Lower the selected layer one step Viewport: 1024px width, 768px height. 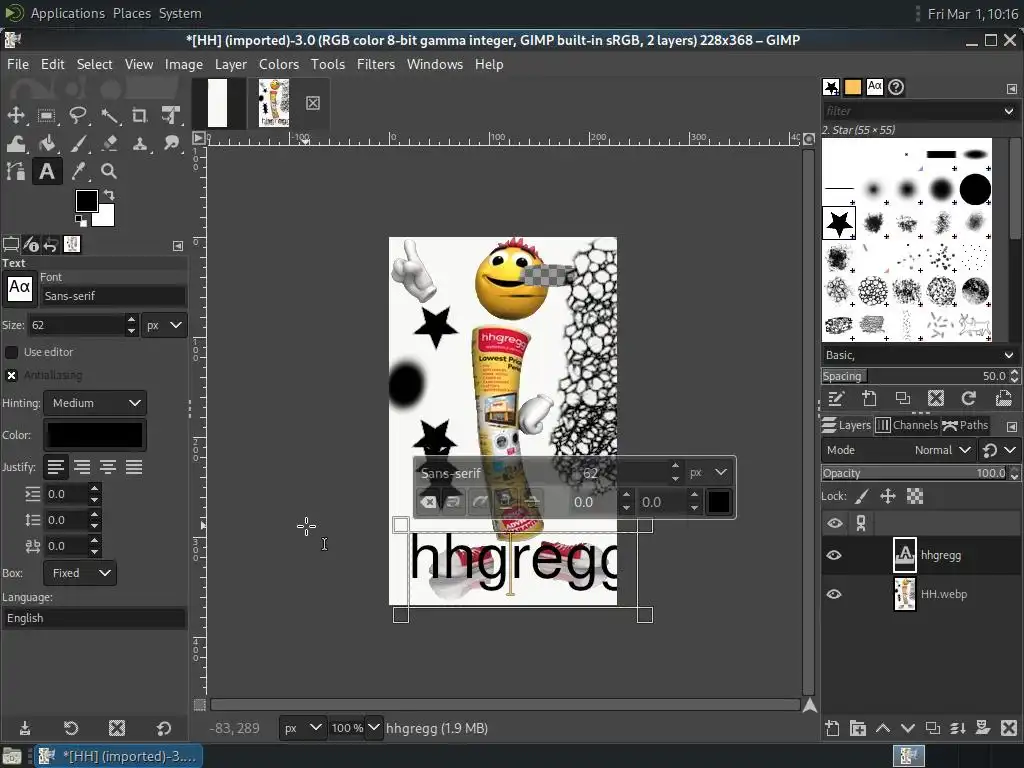pyautogui.click(x=908, y=728)
